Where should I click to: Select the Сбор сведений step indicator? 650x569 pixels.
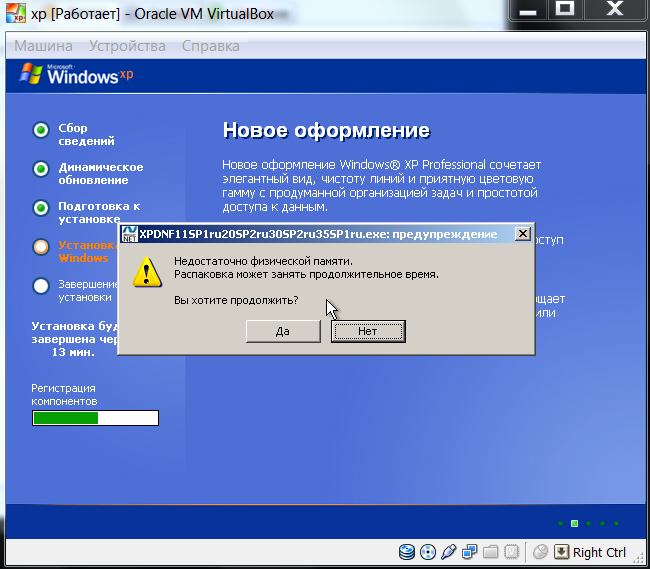[41, 130]
